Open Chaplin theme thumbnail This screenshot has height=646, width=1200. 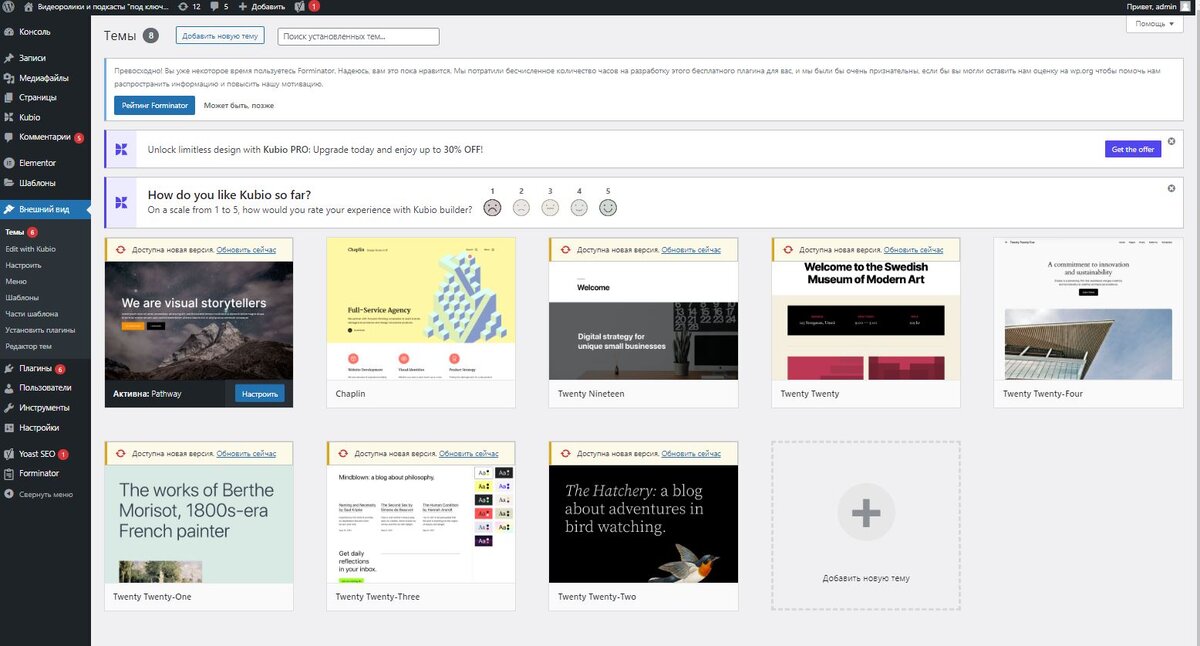[421, 309]
